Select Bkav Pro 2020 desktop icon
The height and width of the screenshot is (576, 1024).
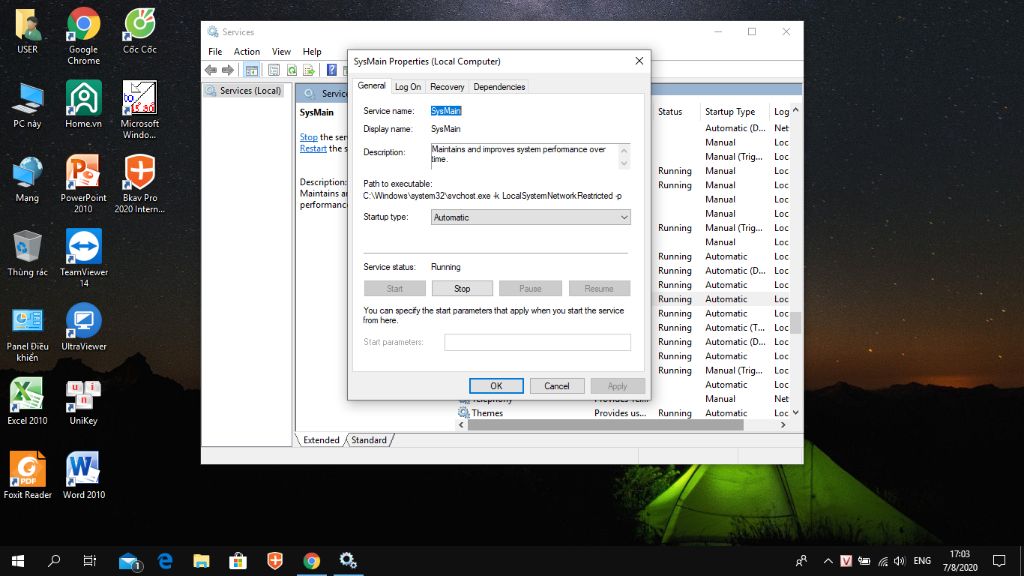click(x=140, y=185)
